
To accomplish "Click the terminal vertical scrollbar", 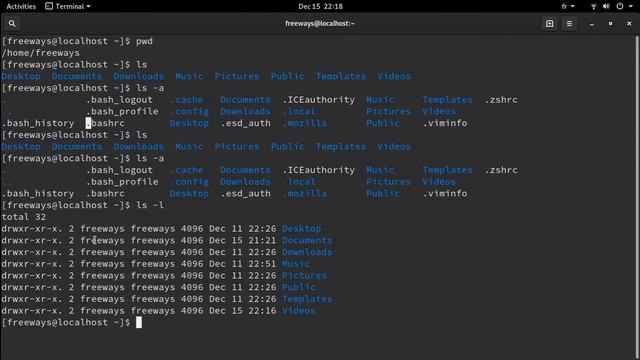I will [637, 196].
